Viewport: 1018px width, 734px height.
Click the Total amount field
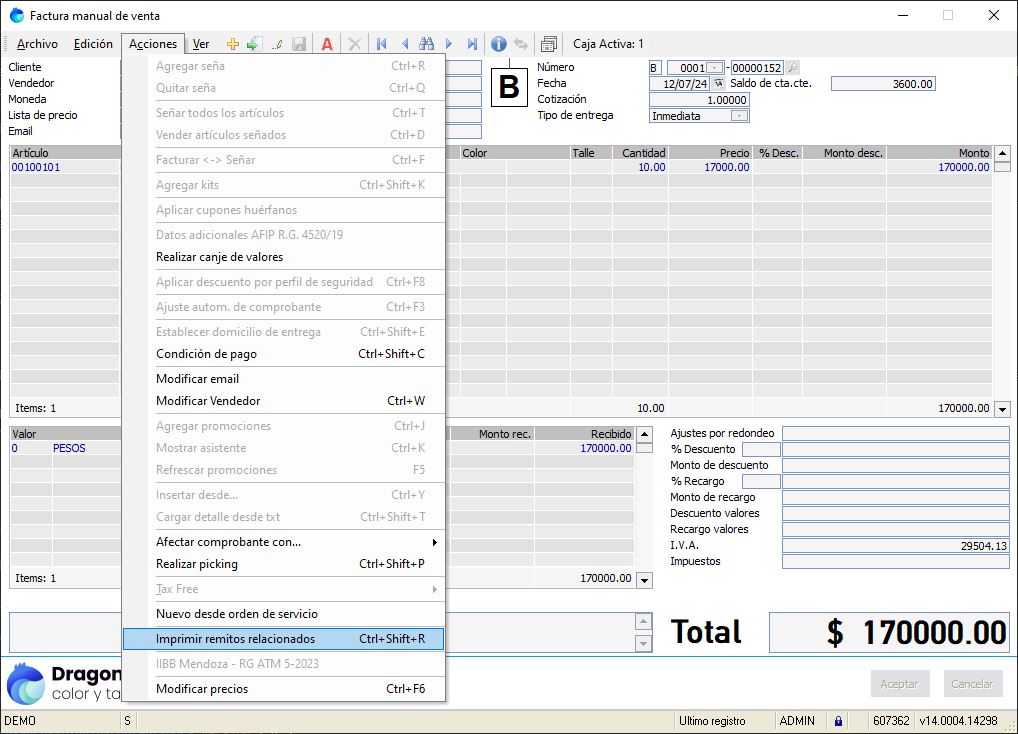pyautogui.click(x=889, y=632)
